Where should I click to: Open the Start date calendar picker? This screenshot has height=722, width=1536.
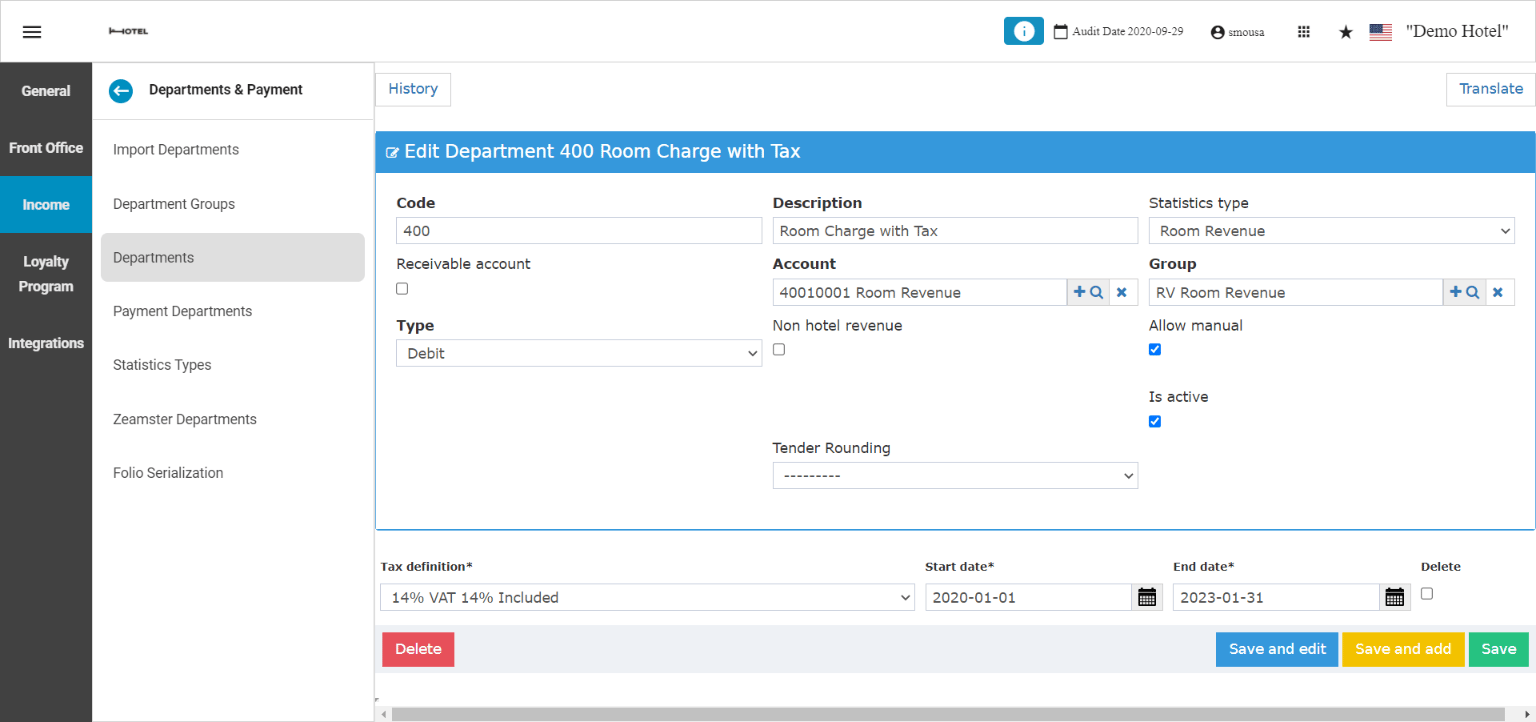[1147, 597]
